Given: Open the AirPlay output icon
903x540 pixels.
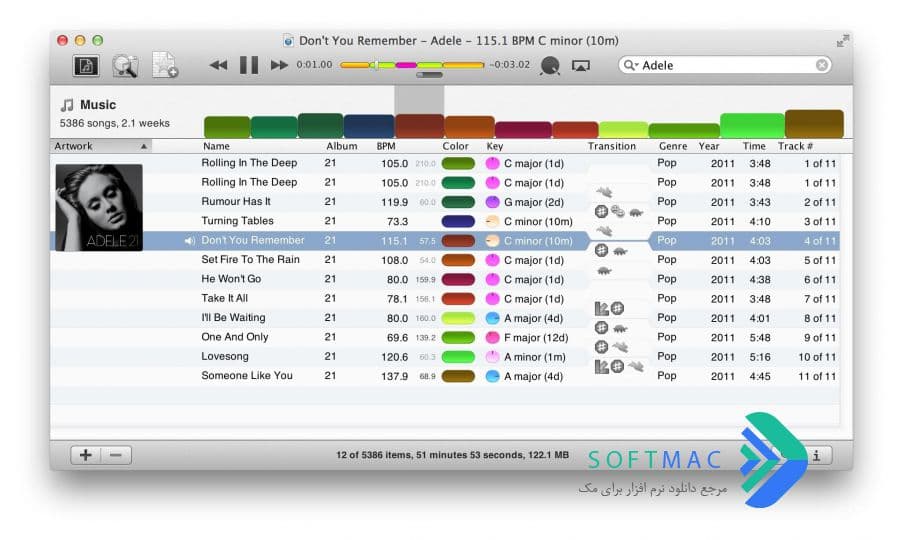Looking at the screenshot, I should click(580, 66).
